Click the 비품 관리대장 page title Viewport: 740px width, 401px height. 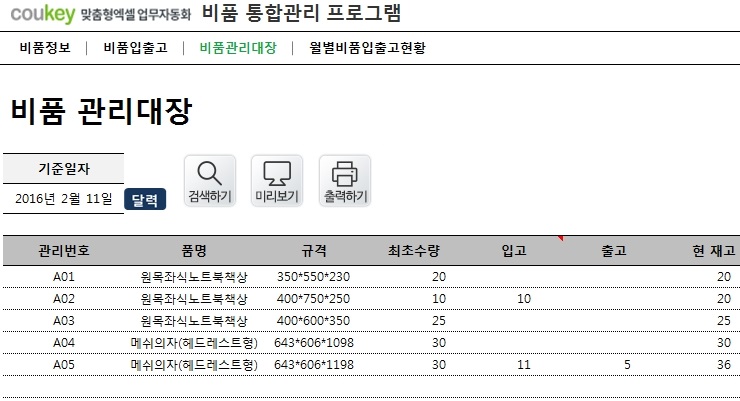pos(101,111)
